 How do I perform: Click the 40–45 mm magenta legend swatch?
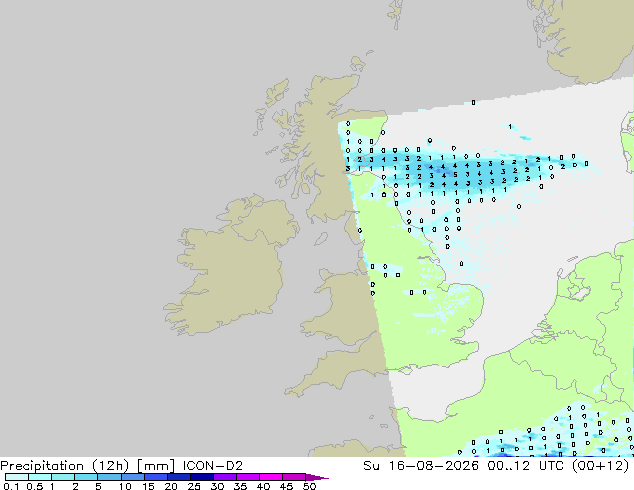pos(271,477)
